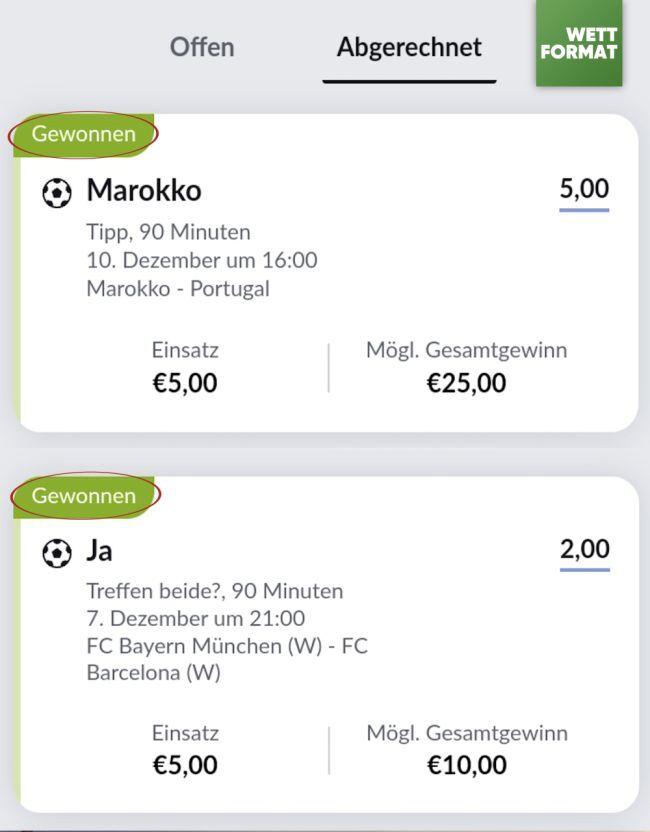
Task: Click the soccer ball icon beside Ja
Action: 57,552
